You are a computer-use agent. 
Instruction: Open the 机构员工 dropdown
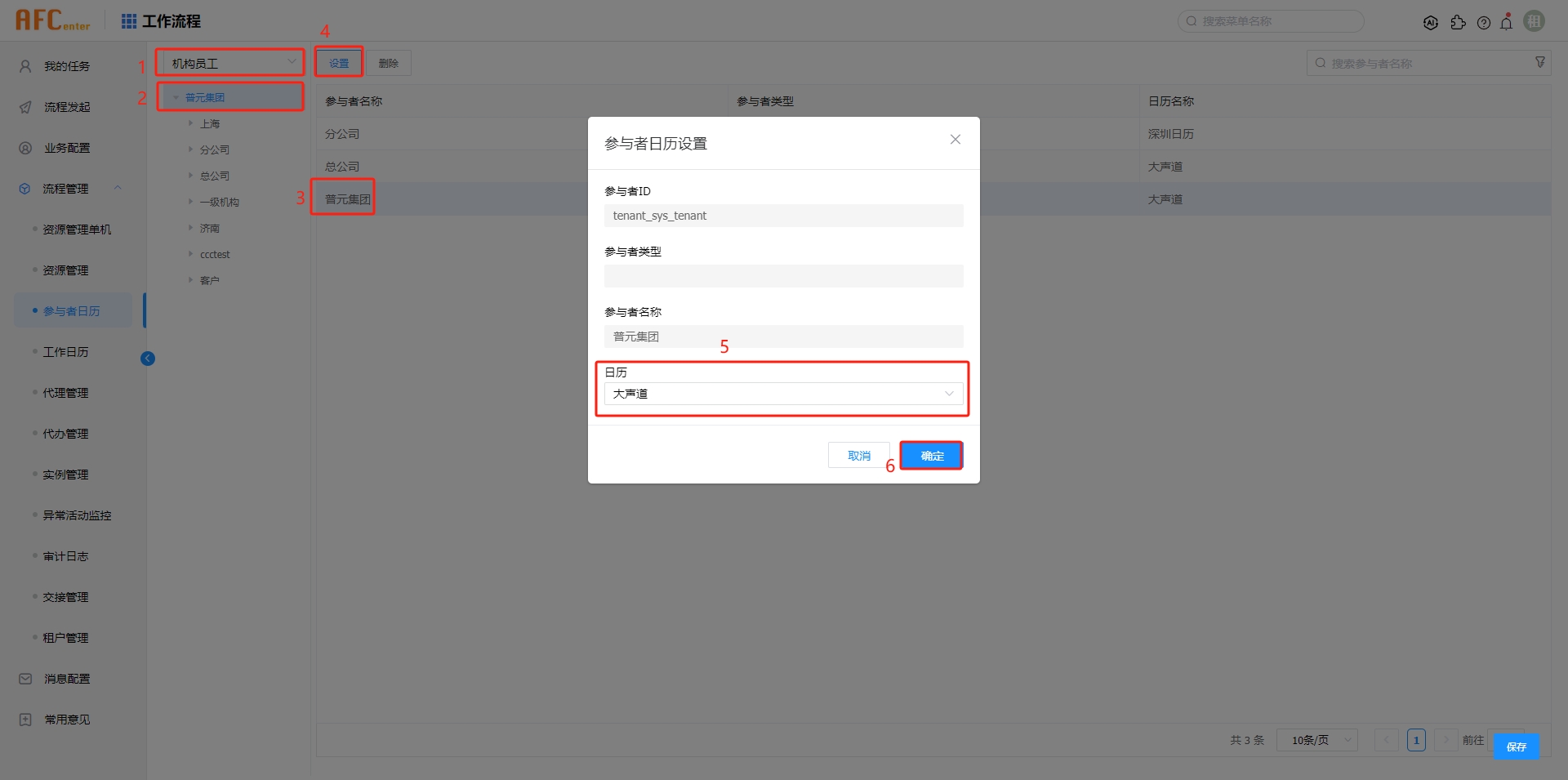pos(233,63)
